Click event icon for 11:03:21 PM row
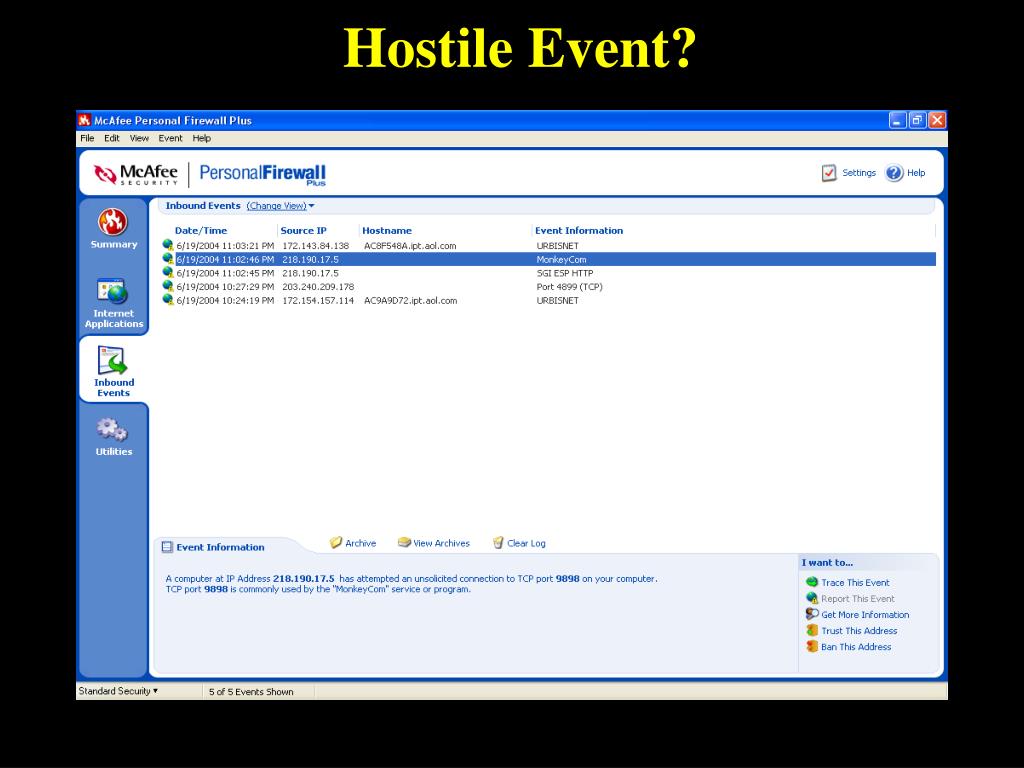 (x=168, y=246)
